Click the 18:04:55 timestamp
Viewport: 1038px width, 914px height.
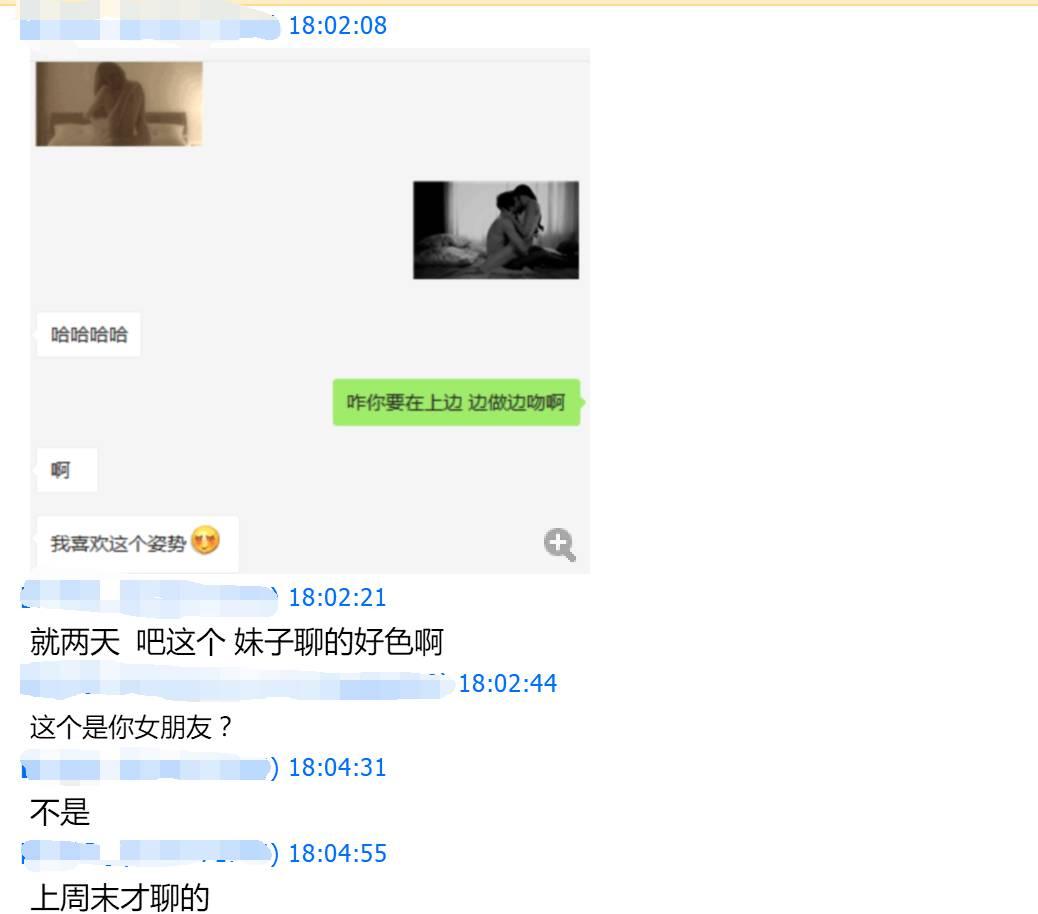tap(338, 854)
